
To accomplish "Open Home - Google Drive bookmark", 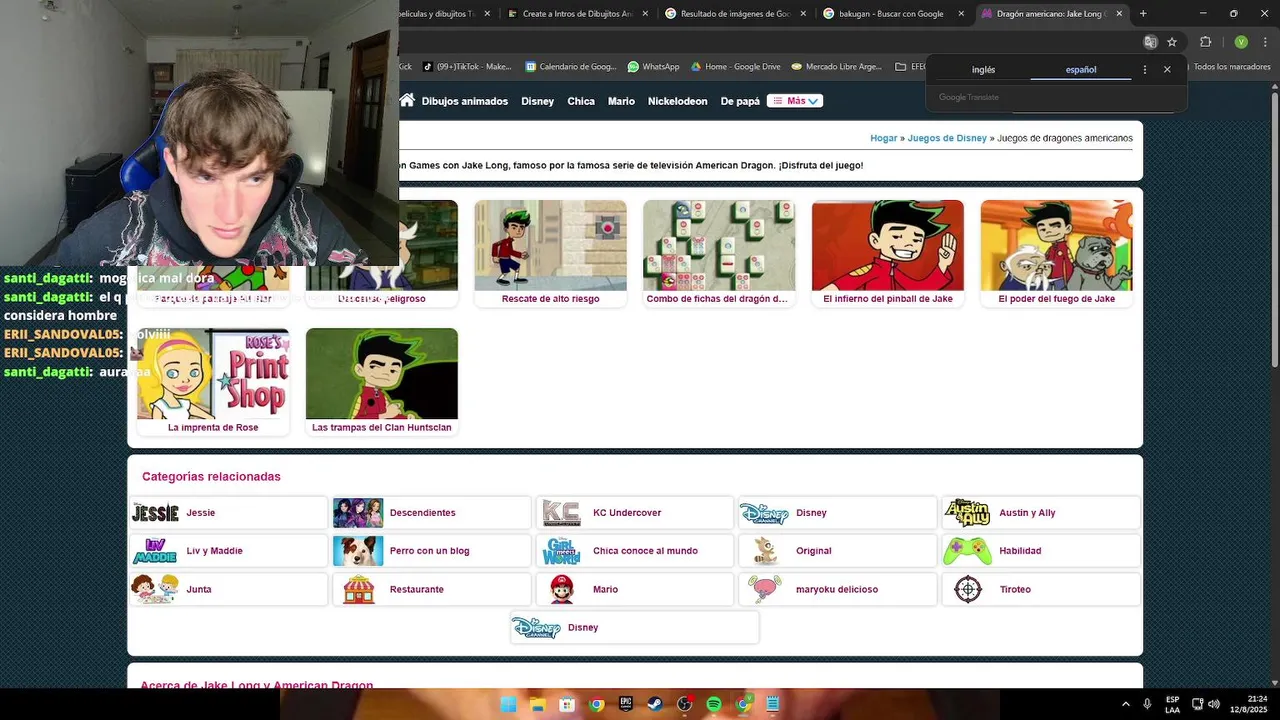I will point(735,67).
